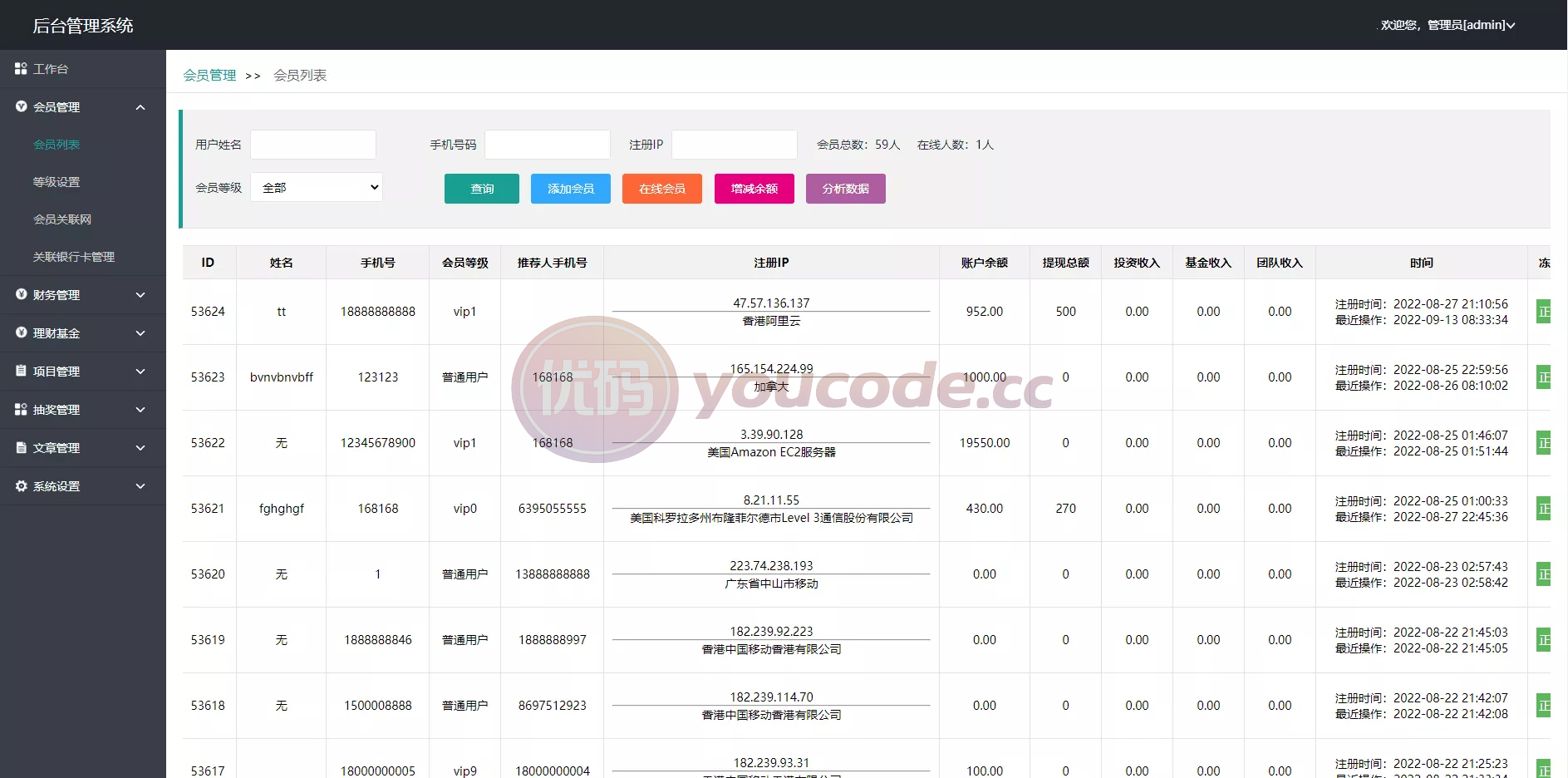Click the 会员管理 breadcrumb link
This screenshot has height=778, width=1568.
pyautogui.click(x=209, y=75)
